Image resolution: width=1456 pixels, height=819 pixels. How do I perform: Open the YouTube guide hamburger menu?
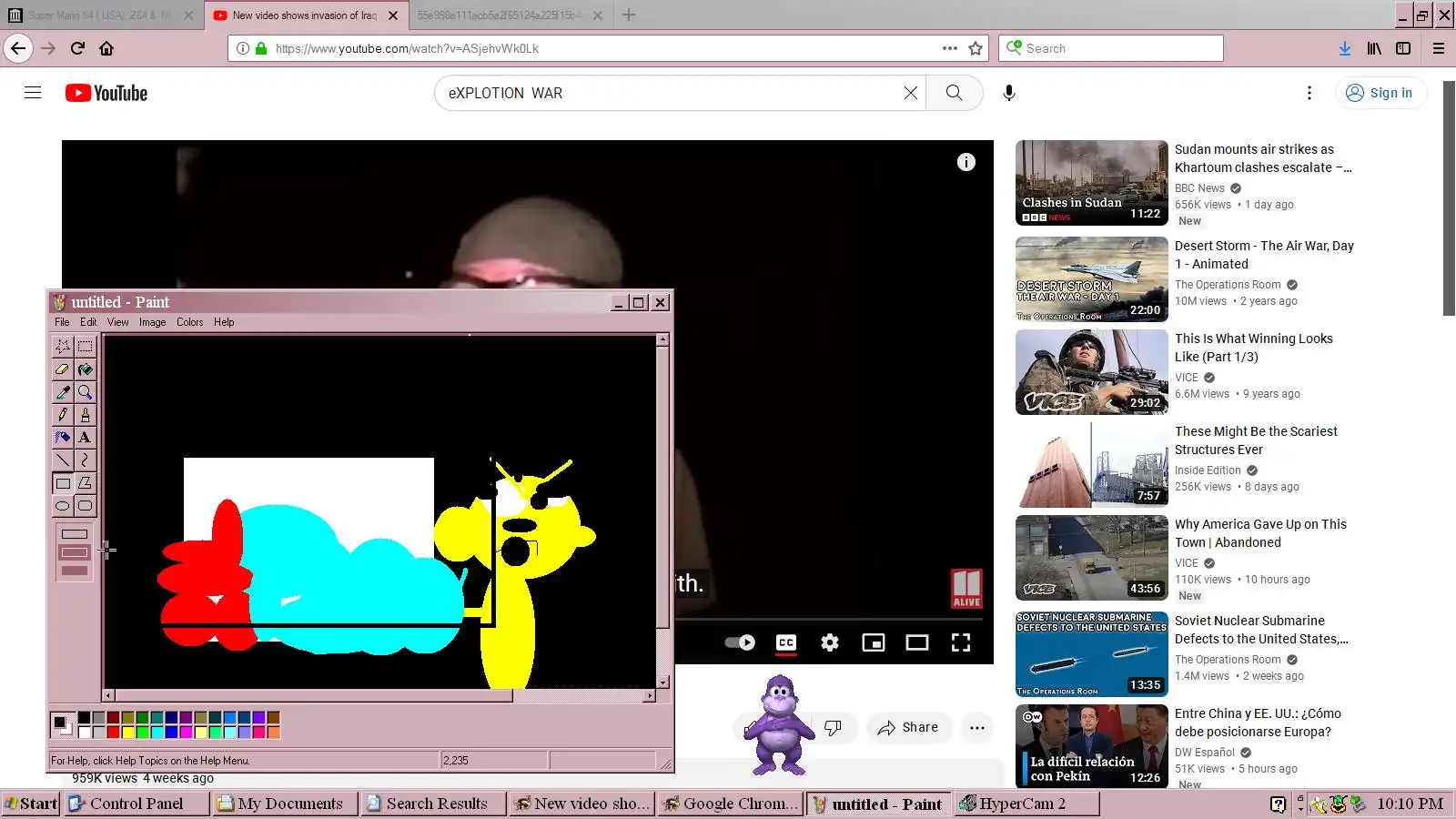(33, 93)
